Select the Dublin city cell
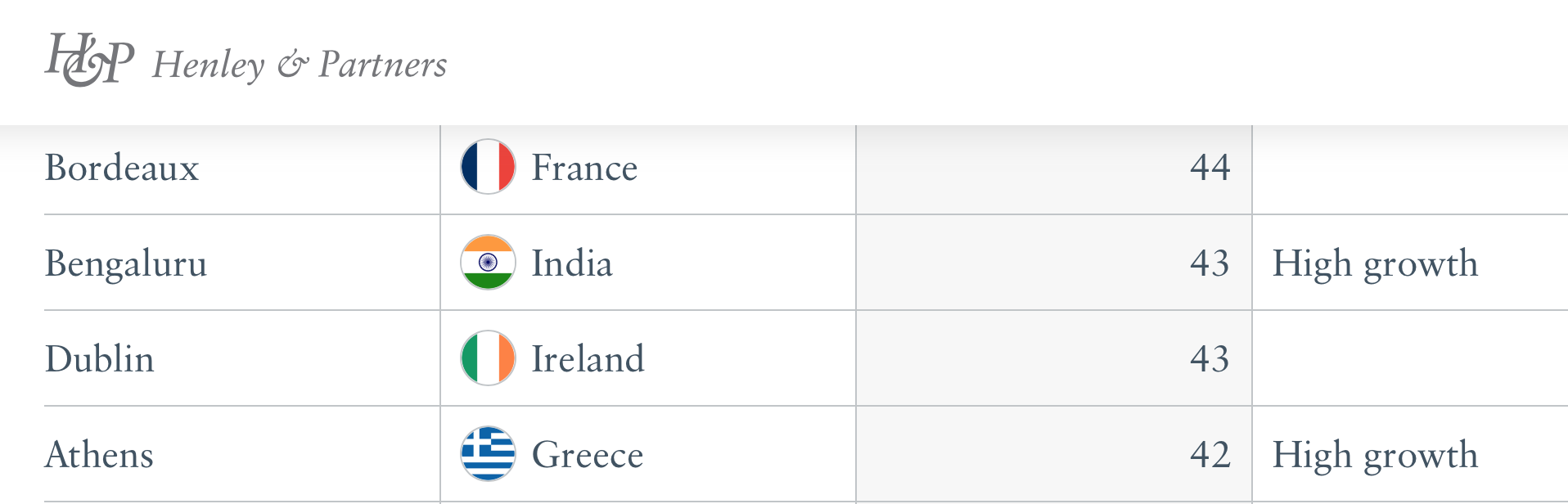 click(100, 359)
